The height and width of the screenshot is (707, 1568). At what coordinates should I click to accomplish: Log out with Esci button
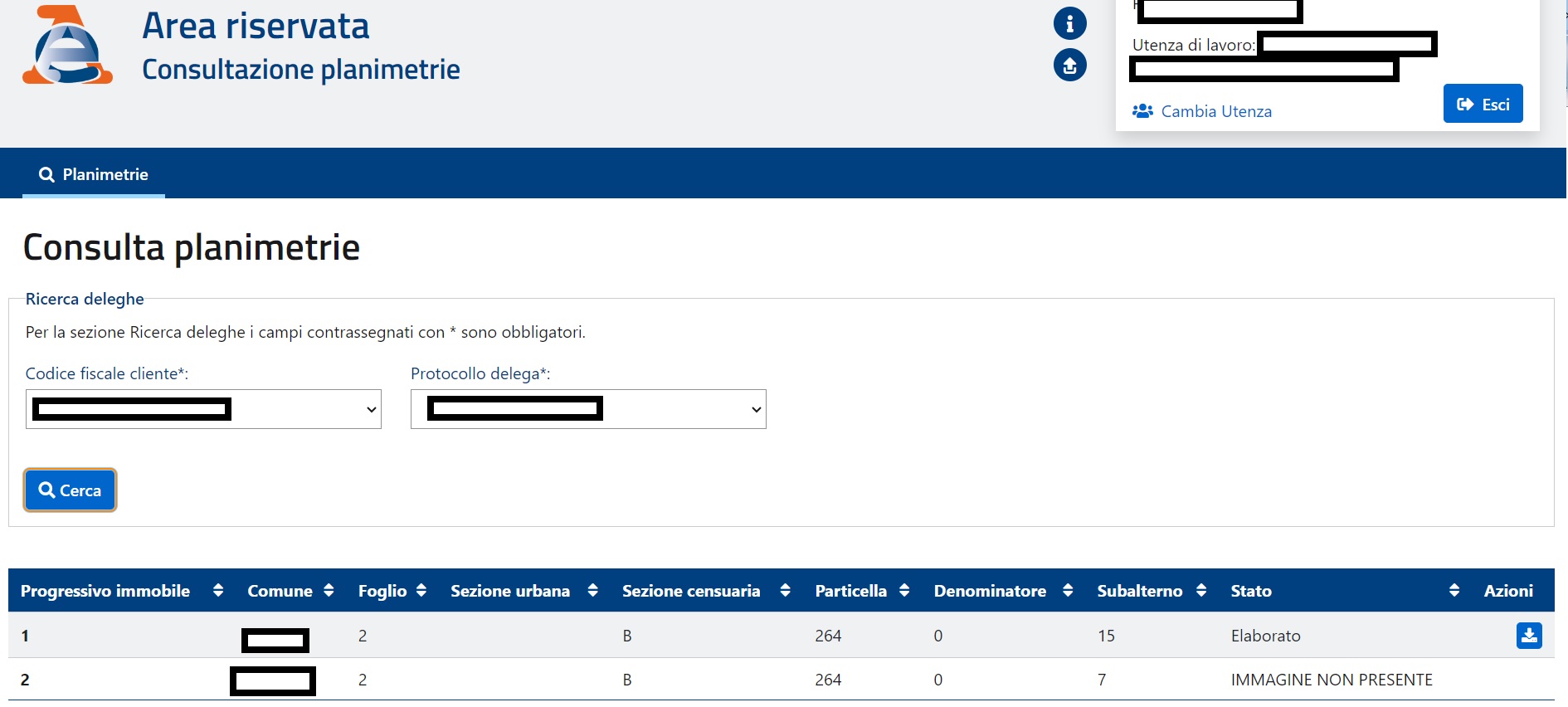coord(1483,104)
